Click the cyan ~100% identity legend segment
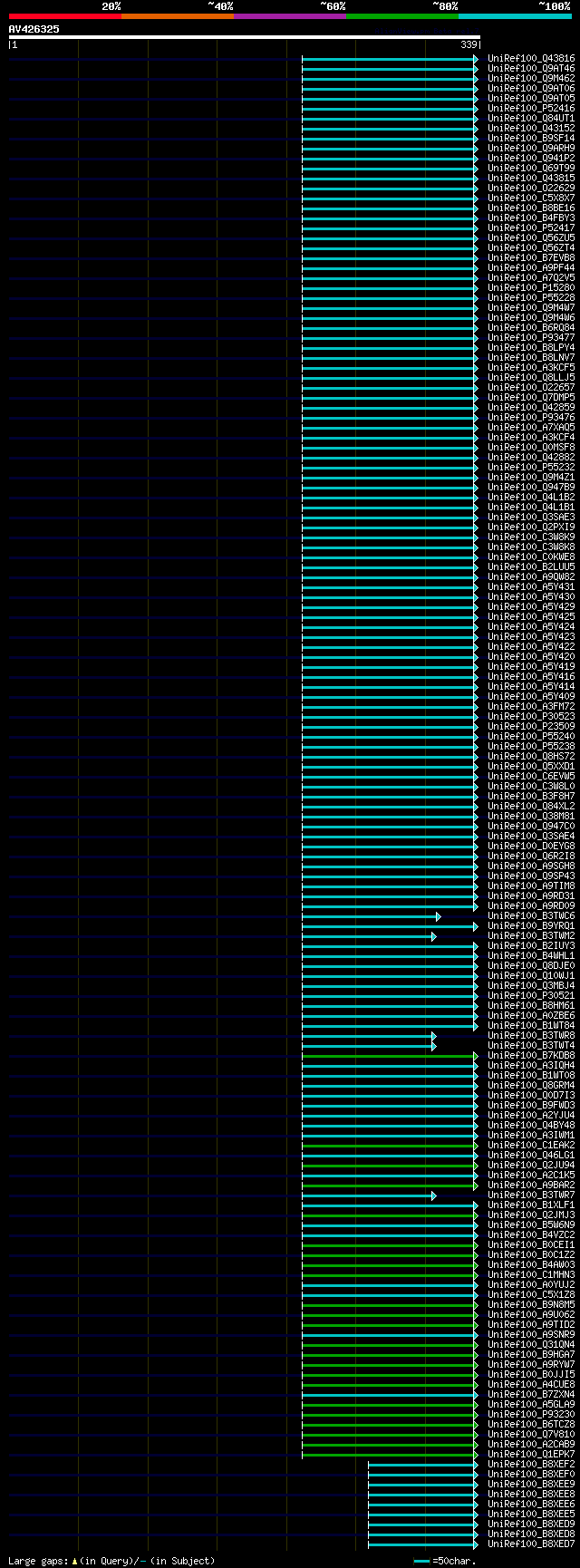Screen dimensions: 580x1568 (x=515, y=16)
